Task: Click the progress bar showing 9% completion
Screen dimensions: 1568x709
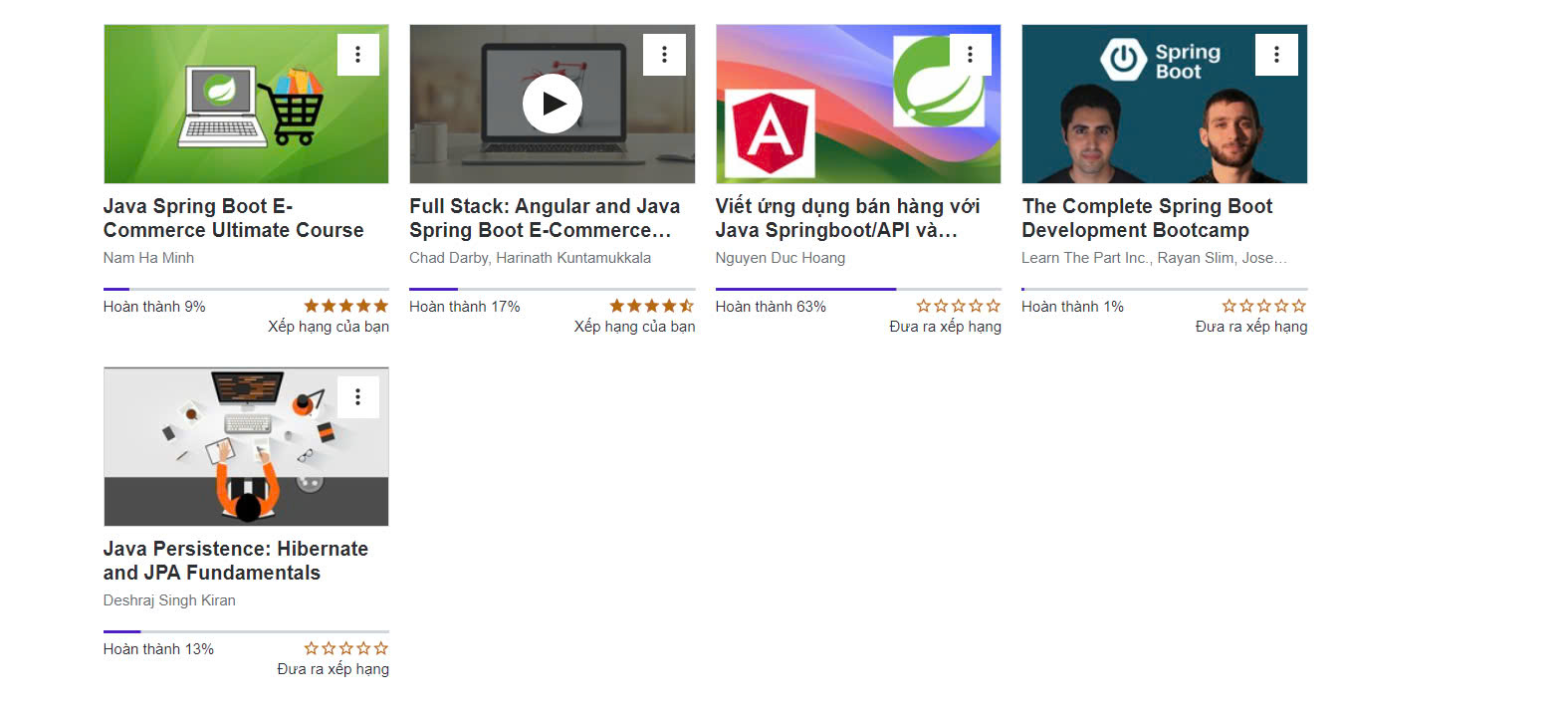Action: (x=246, y=289)
